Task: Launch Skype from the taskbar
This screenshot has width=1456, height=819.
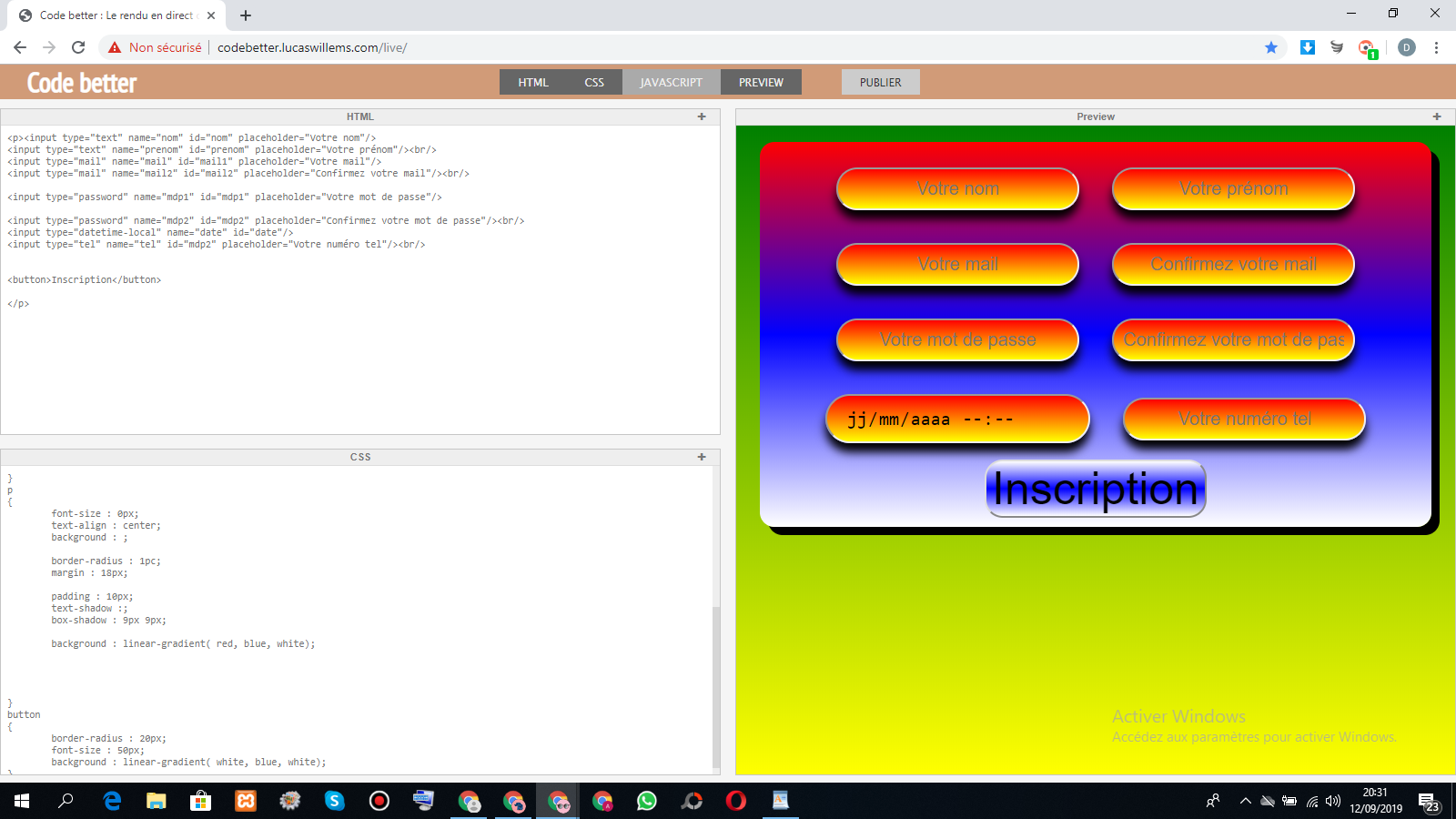Action: tap(335, 801)
